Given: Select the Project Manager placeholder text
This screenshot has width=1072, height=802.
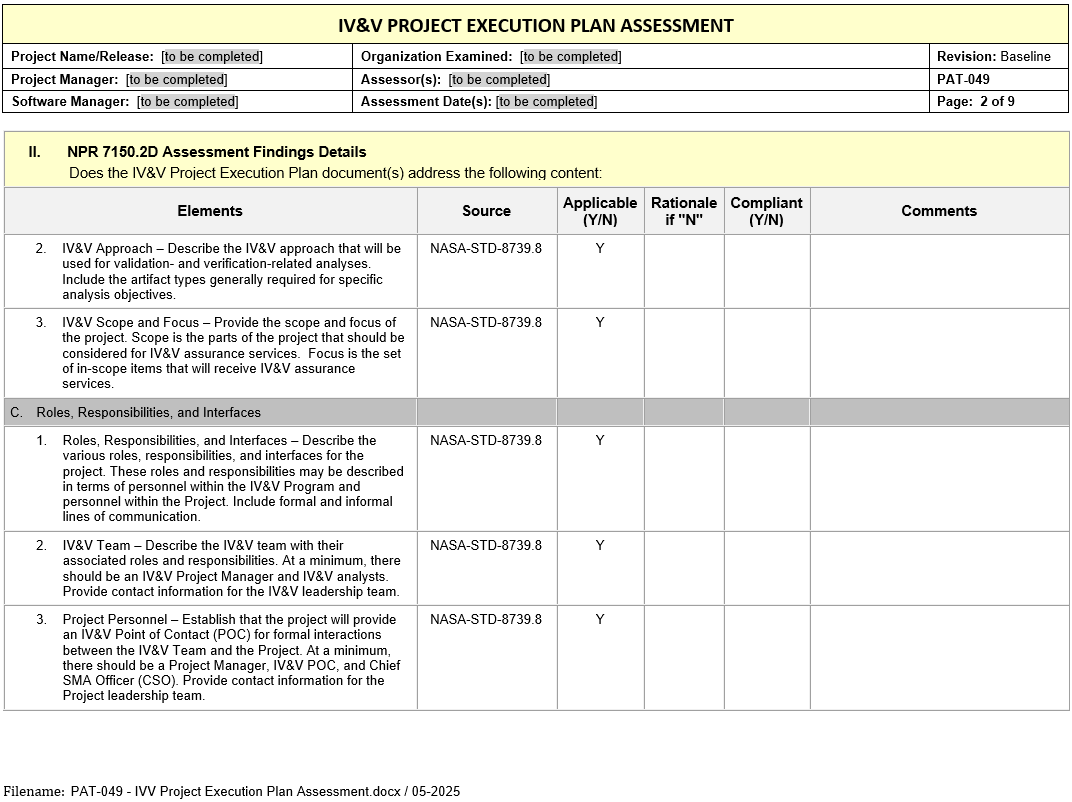Looking at the screenshot, I should tap(176, 79).
